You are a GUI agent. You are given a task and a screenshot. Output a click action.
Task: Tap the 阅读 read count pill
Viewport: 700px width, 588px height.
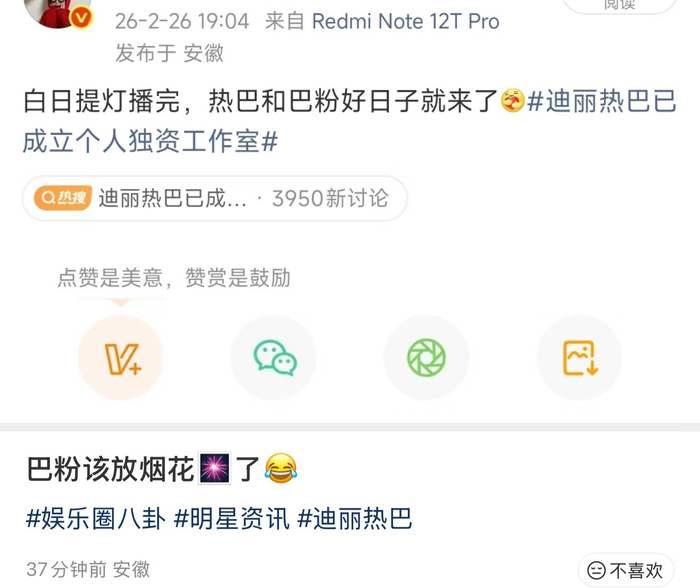[x=619, y=5]
